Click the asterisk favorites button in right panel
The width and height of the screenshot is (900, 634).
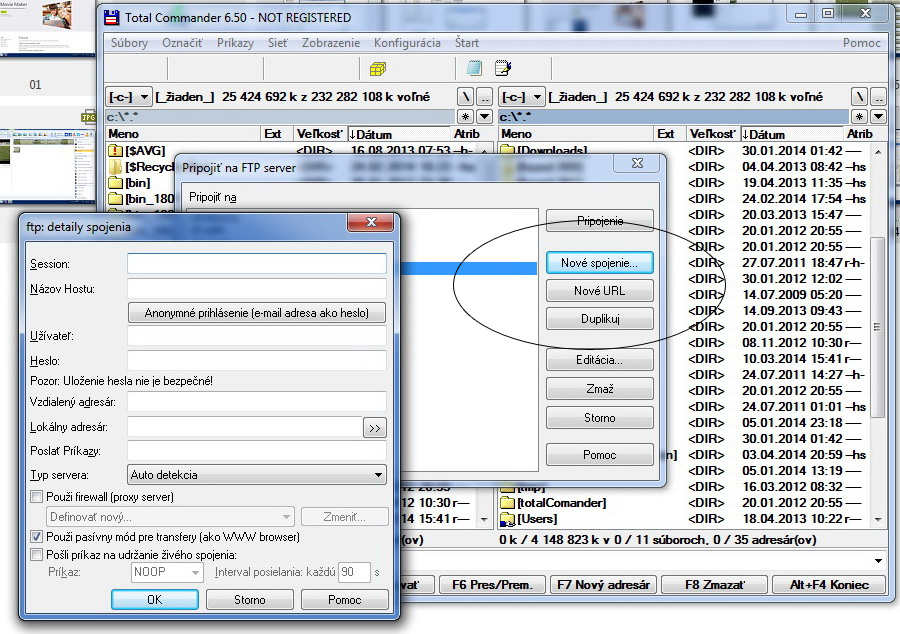(859, 117)
